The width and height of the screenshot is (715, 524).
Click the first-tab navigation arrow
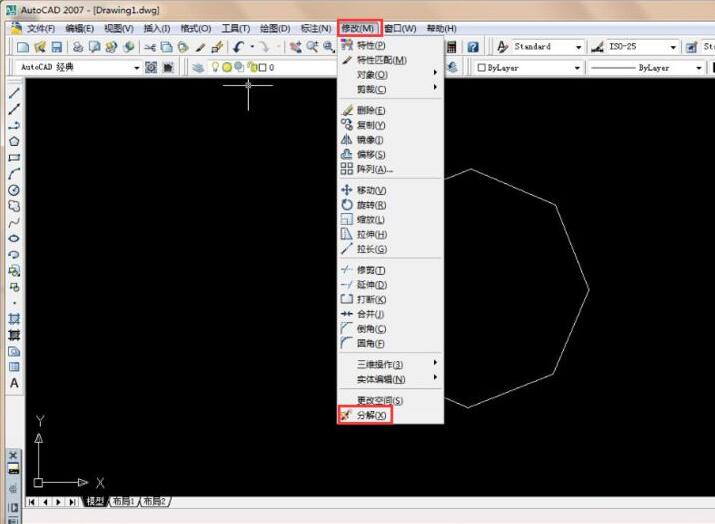pos(31,502)
